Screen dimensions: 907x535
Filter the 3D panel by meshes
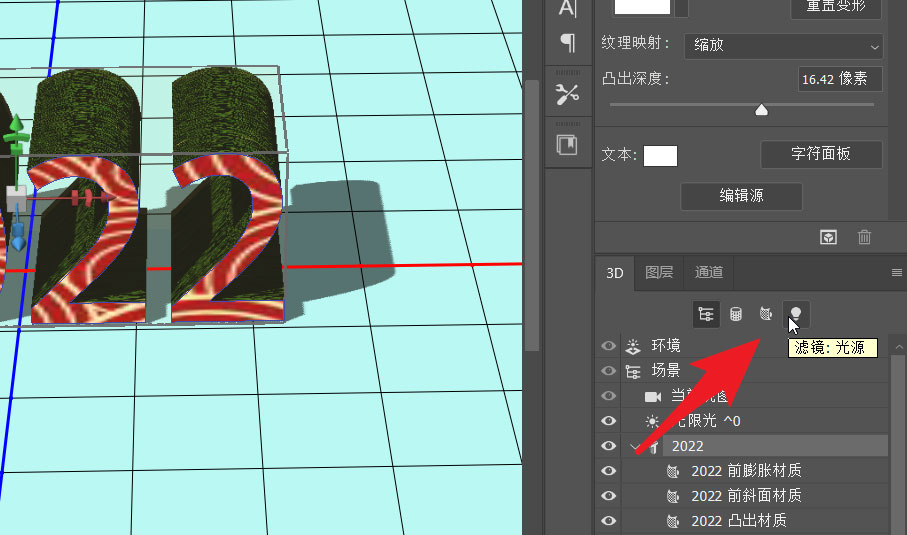736,314
